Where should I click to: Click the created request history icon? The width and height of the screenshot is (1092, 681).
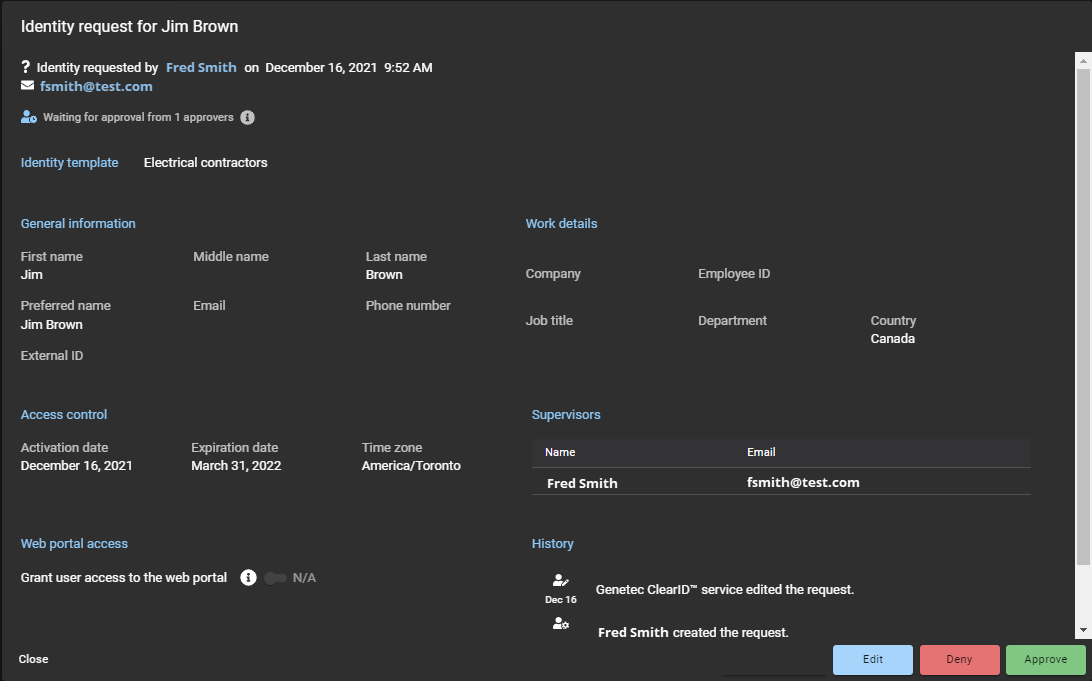coord(561,624)
